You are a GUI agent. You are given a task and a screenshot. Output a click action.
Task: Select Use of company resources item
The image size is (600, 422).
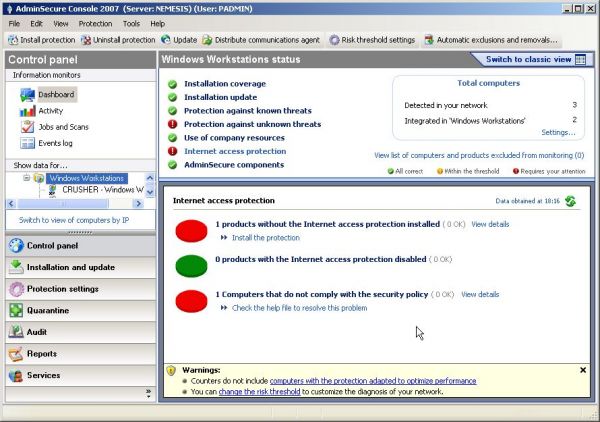coord(234,138)
